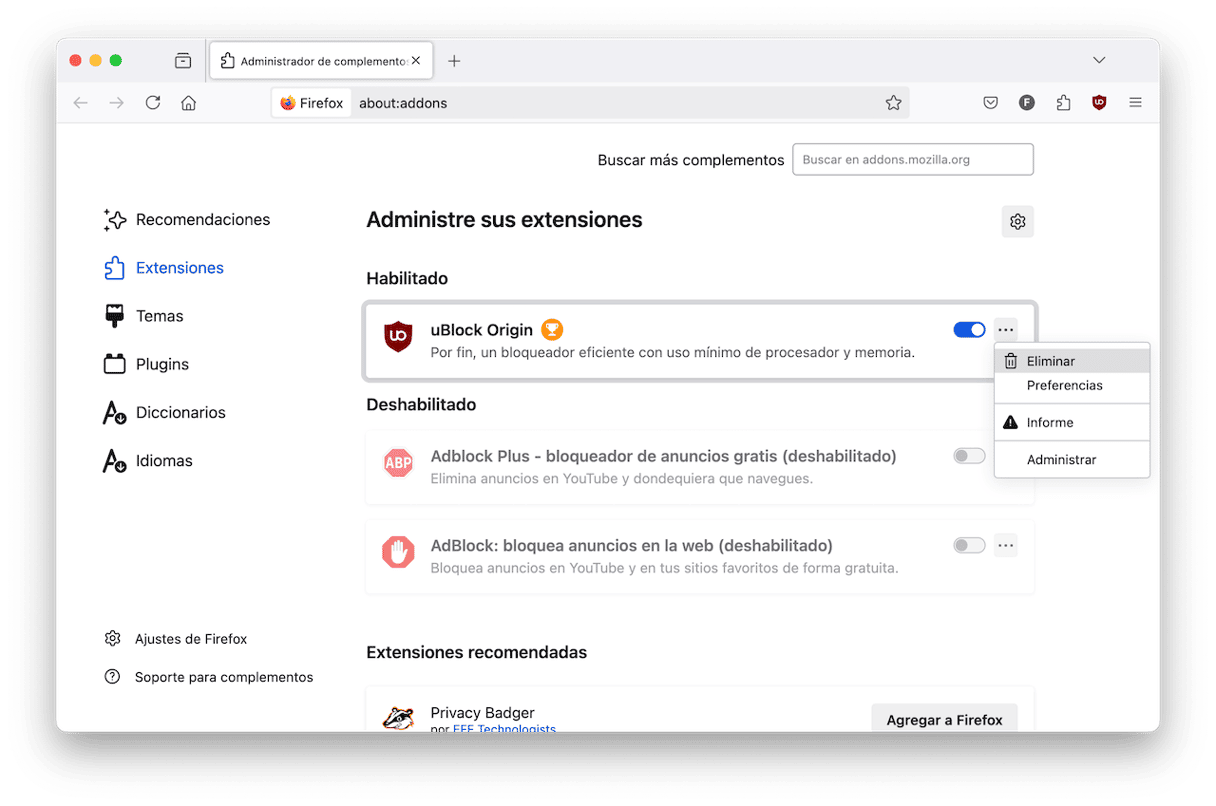This screenshot has height=806, width=1216.
Task: Open Plugins in the sidebar
Action: pyautogui.click(x=146, y=364)
